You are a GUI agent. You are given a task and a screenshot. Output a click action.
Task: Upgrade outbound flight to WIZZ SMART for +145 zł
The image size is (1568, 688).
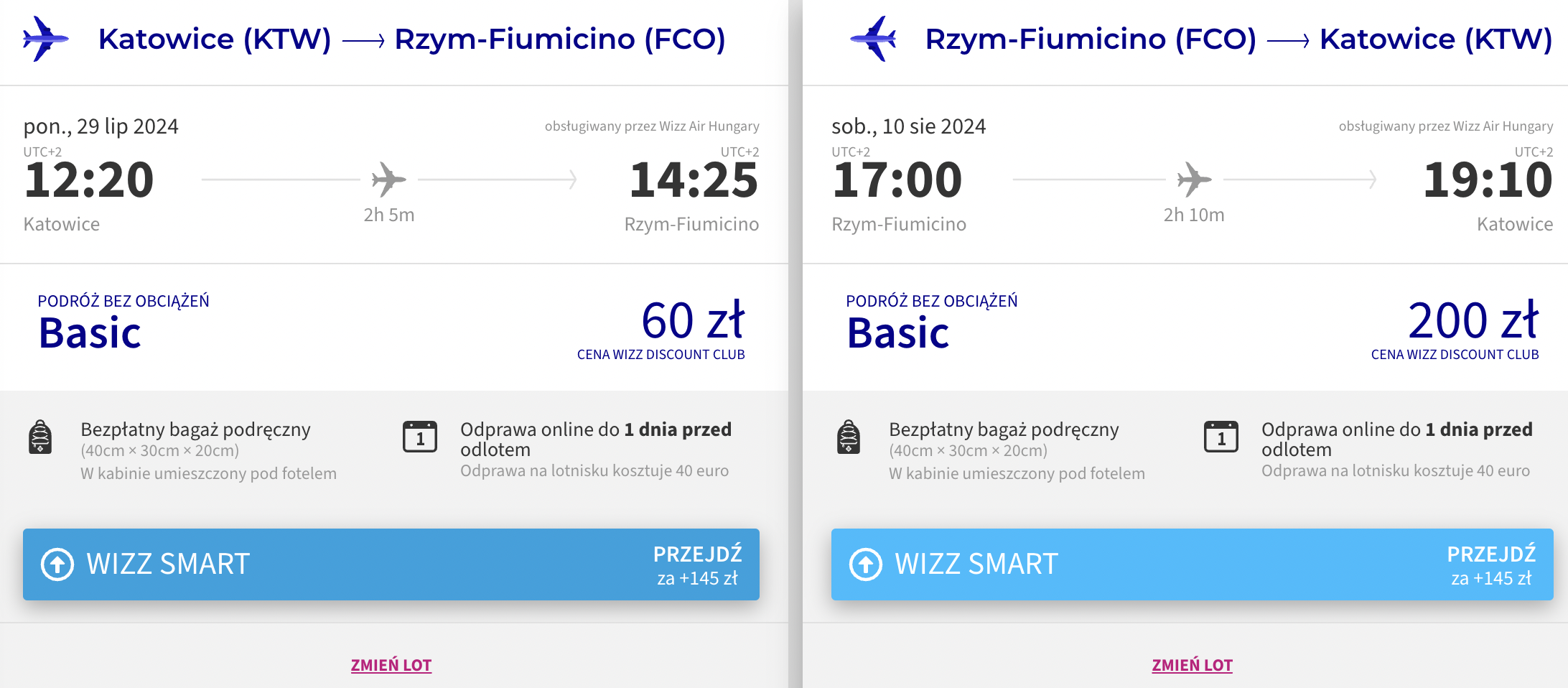pyautogui.click(x=391, y=564)
